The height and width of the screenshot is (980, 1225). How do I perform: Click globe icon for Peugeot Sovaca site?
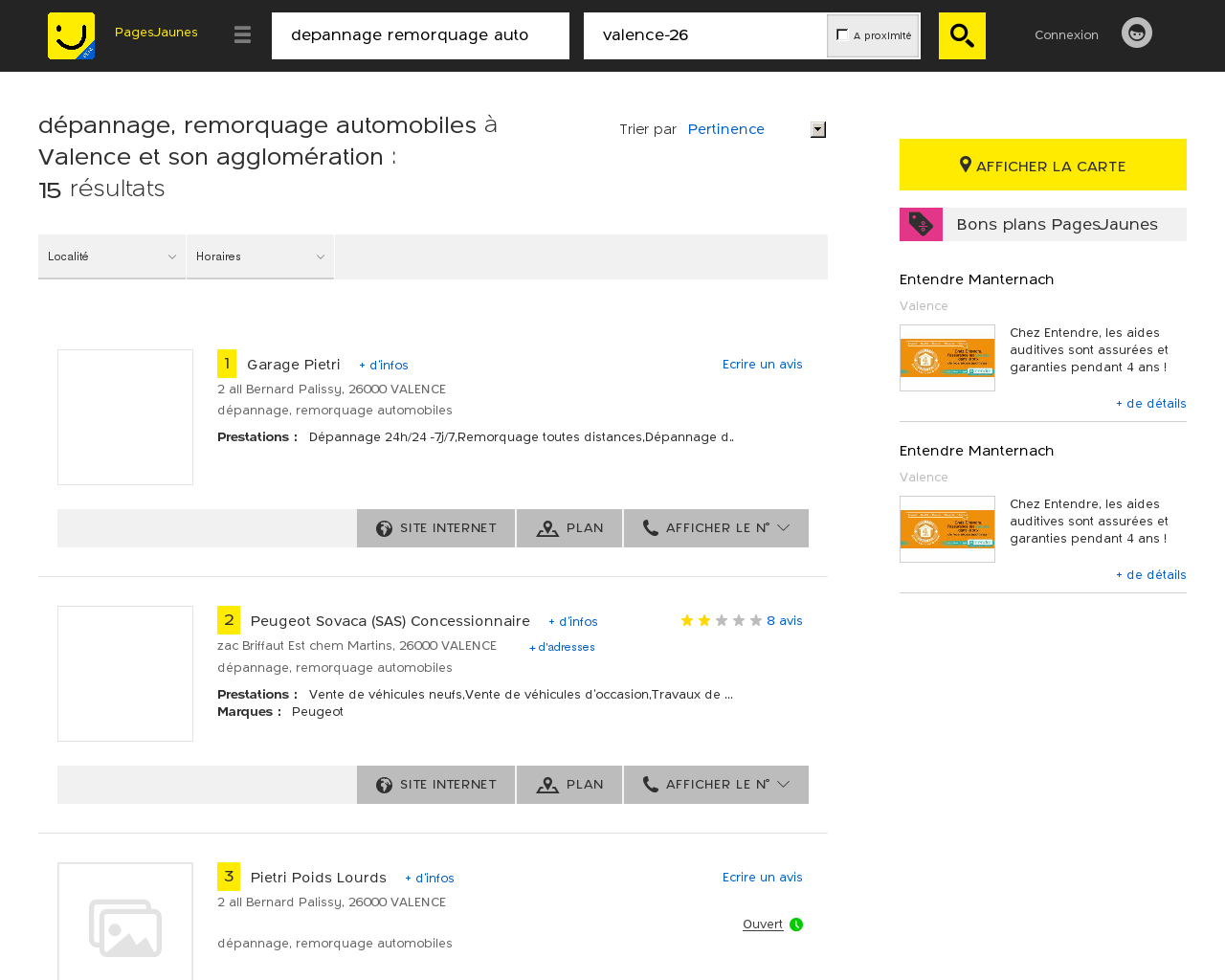[384, 785]
